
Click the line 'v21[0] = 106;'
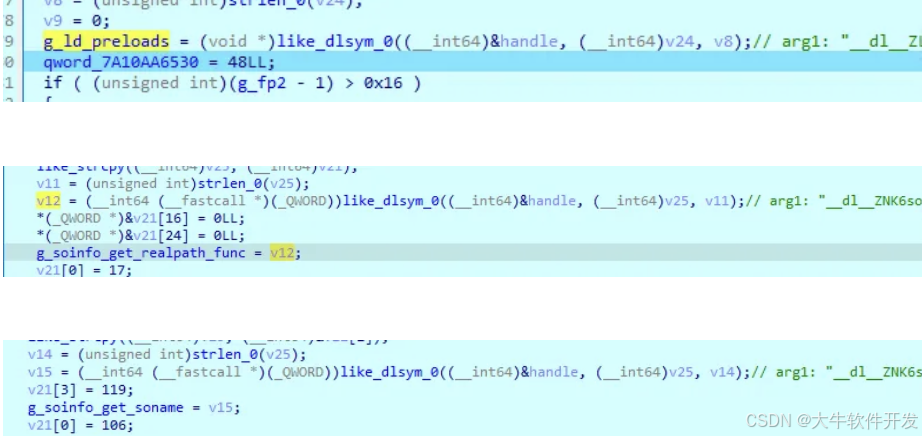81,425
